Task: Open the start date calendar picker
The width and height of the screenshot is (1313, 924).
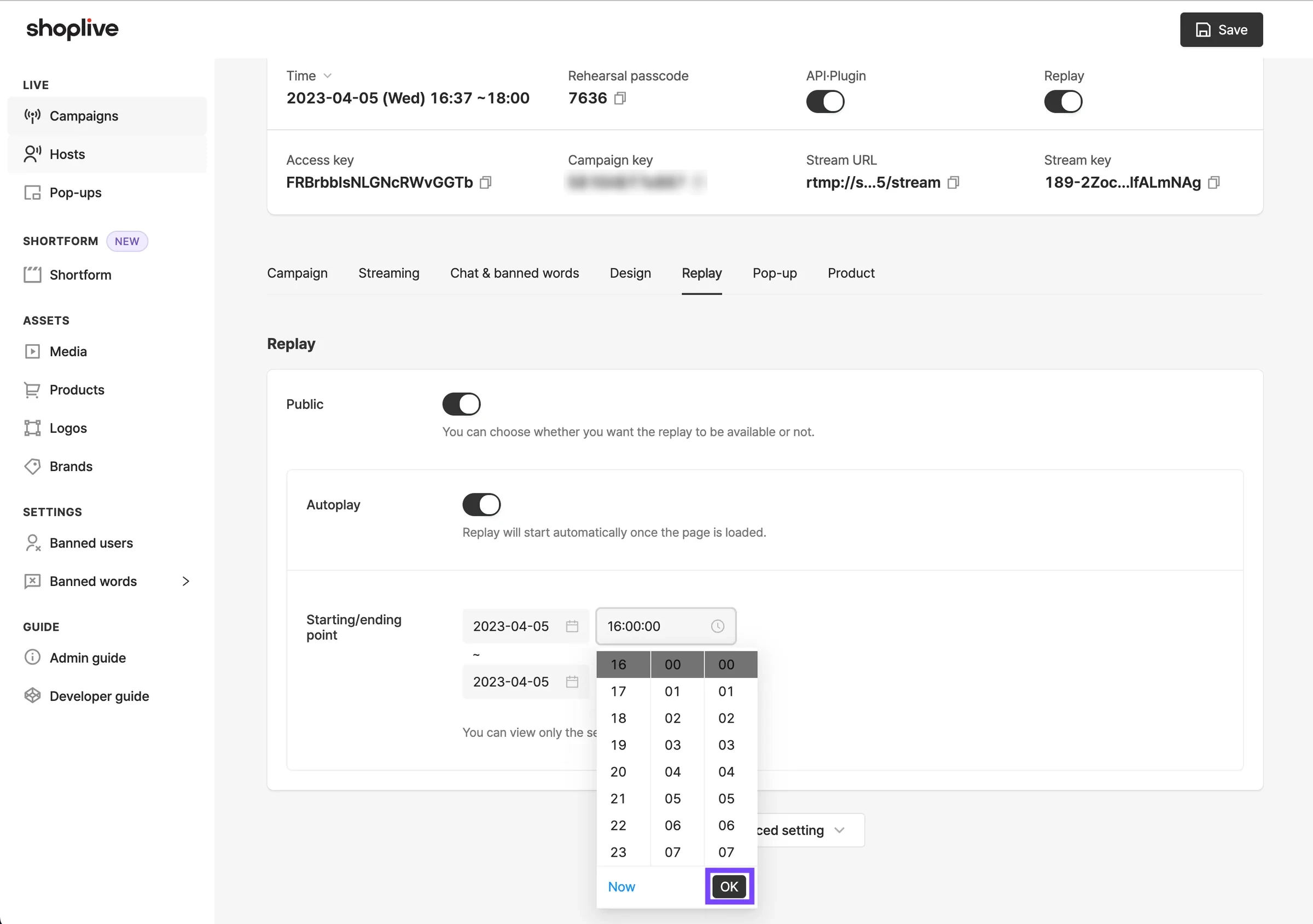Action: (x=572, y=627)
